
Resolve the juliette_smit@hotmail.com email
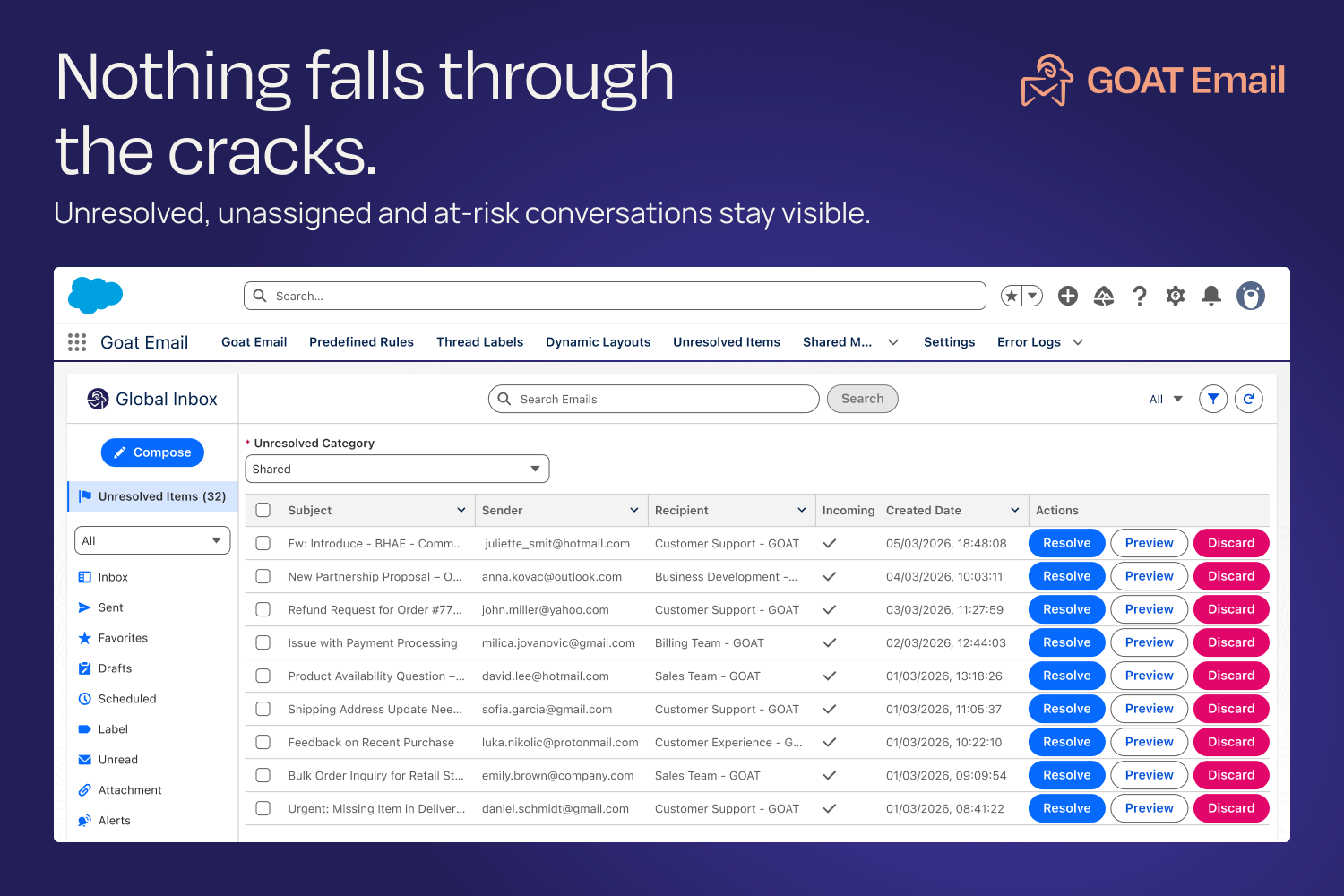(1066, 543)
